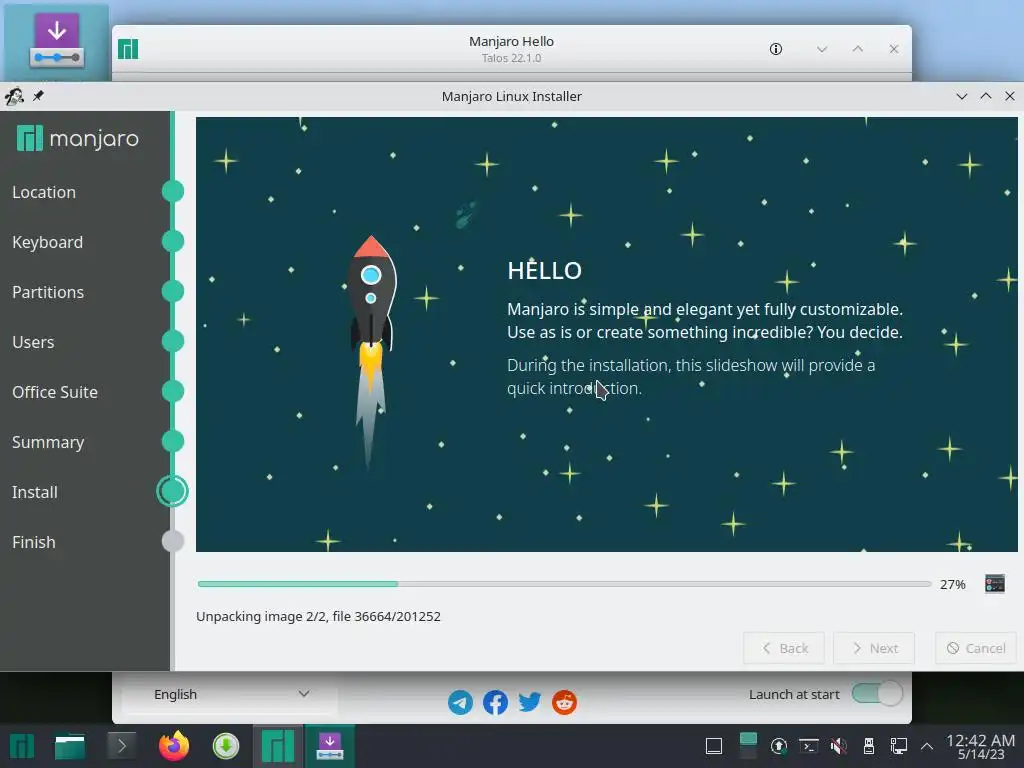
Task: Open the updates tray icon
Action: [778, 746]
